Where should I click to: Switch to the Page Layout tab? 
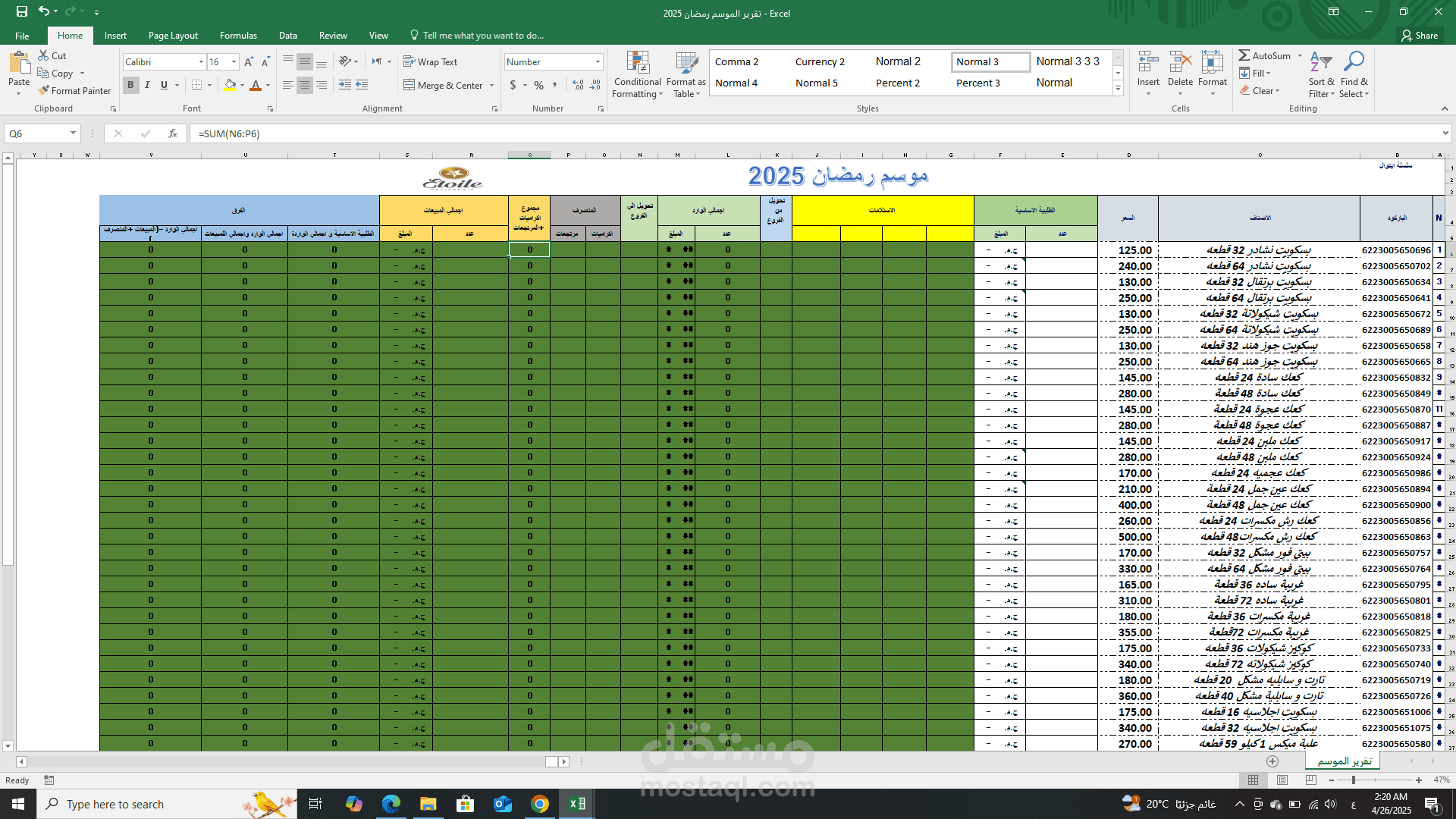click(173, 36)
